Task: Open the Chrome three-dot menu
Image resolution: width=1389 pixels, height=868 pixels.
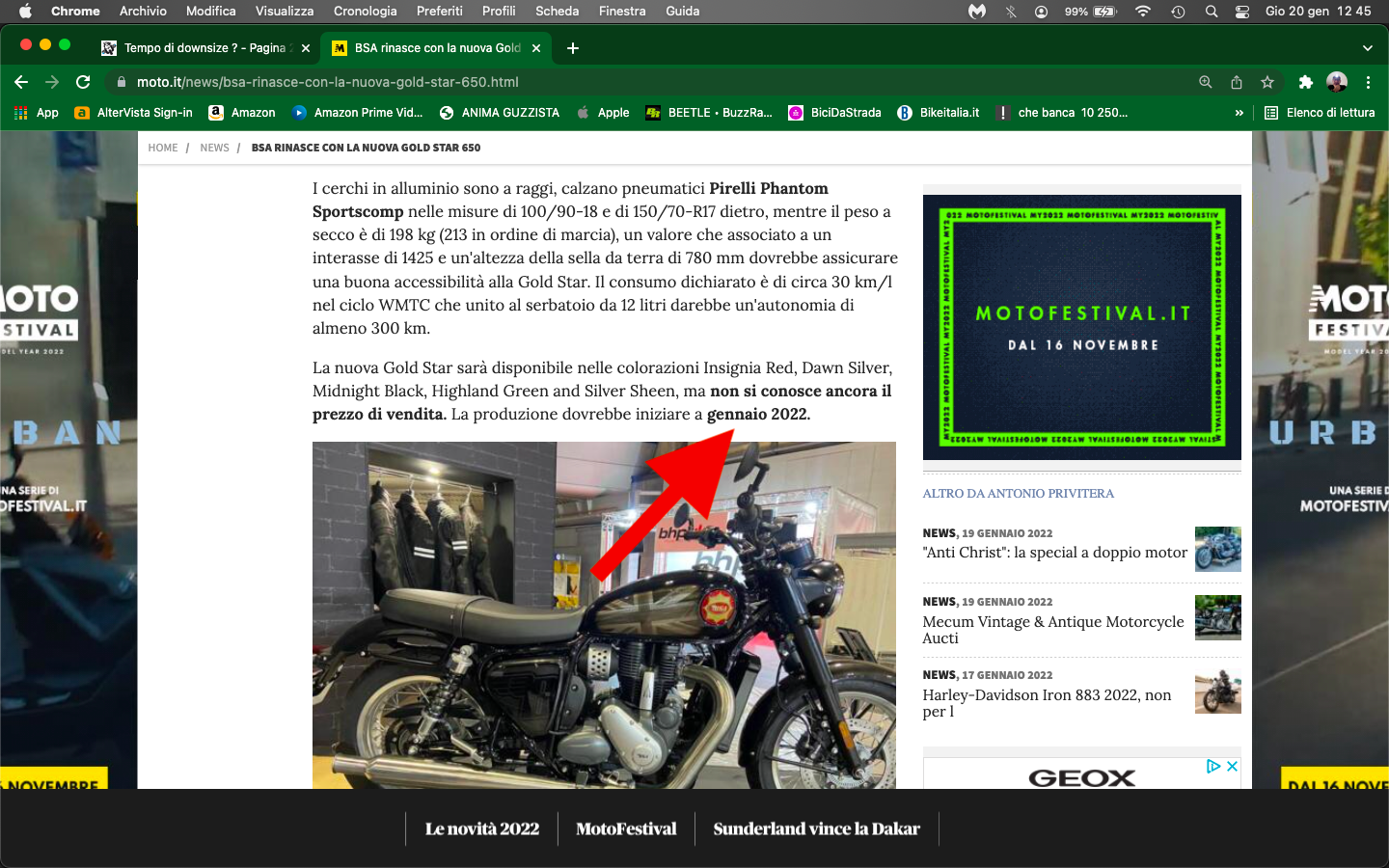Action: pos(1368,82)
